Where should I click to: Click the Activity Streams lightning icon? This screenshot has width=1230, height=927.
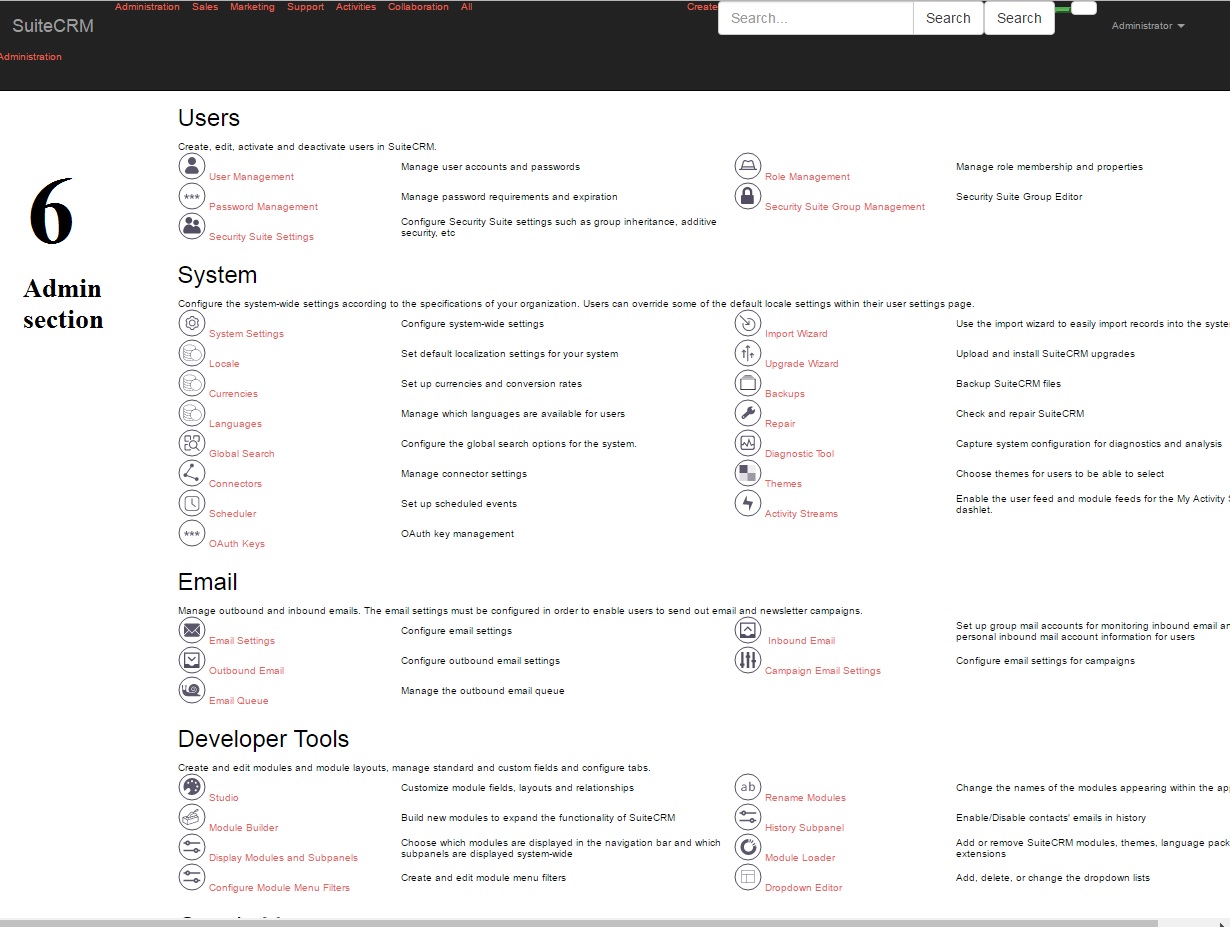748,503
